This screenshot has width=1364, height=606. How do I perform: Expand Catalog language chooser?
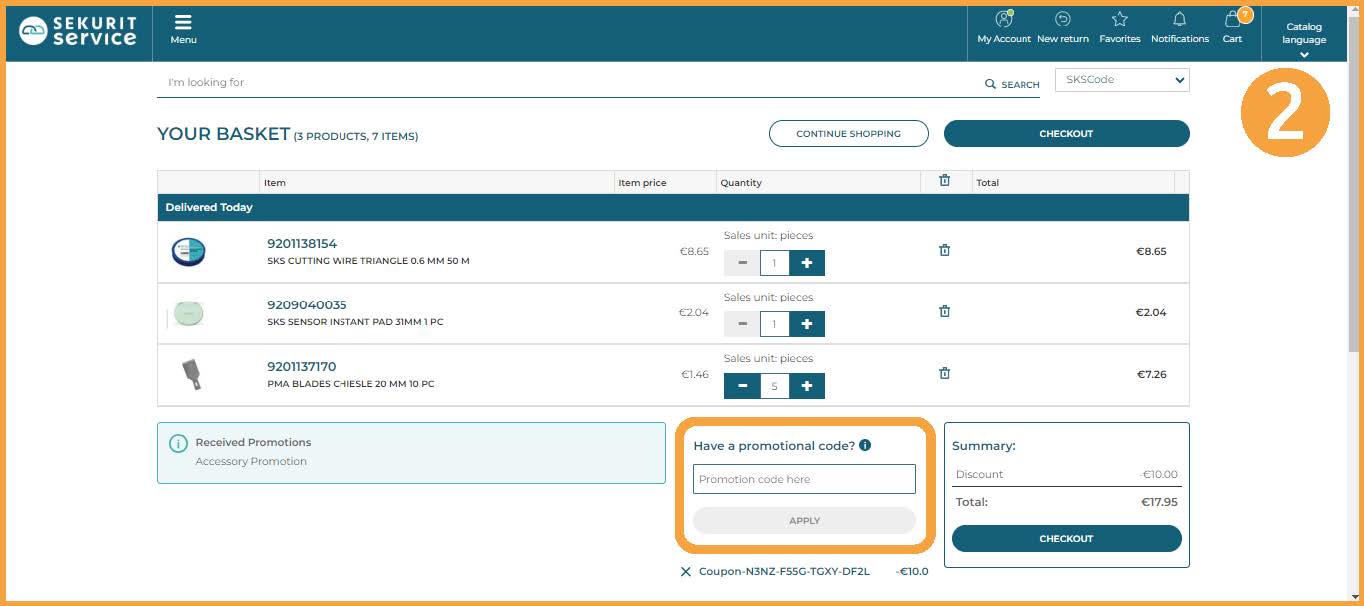coord(1304,40)
